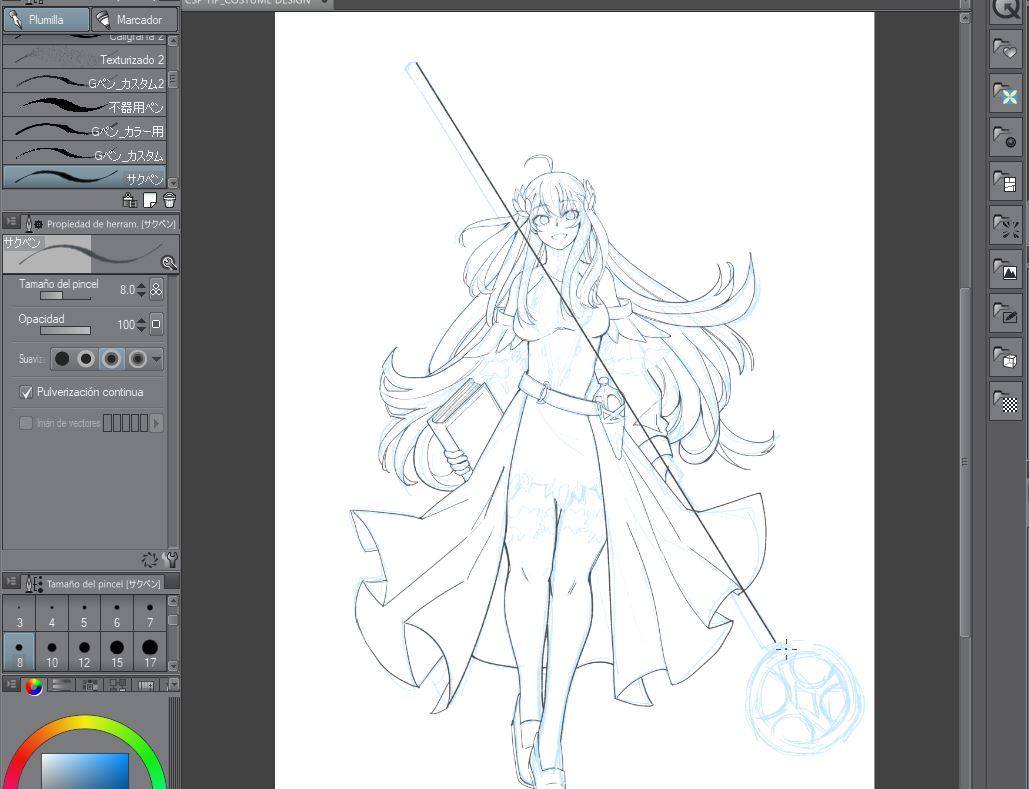Image resolution: width=1029 pixels, height=789 pixels.
Task: Expand the Imán de vectores arrow button
Action: tap(156, 423)
